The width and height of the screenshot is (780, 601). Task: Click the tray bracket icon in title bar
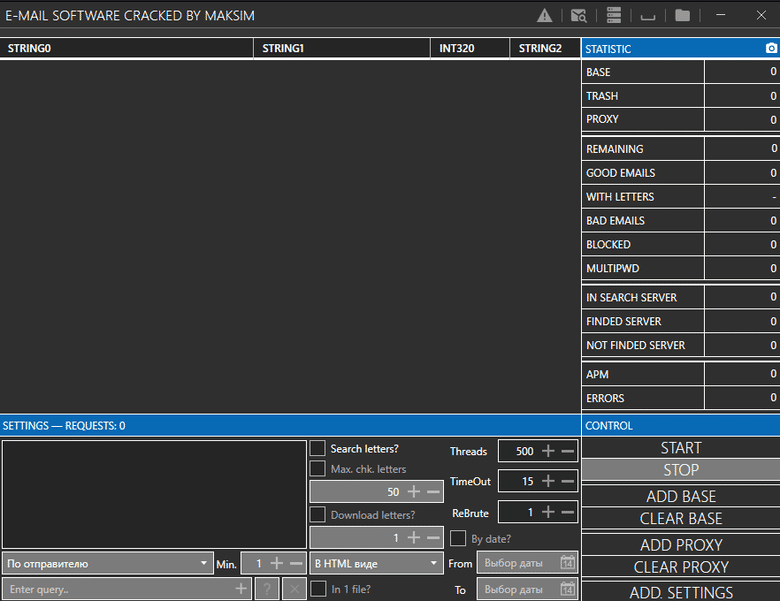coord(648,15)
